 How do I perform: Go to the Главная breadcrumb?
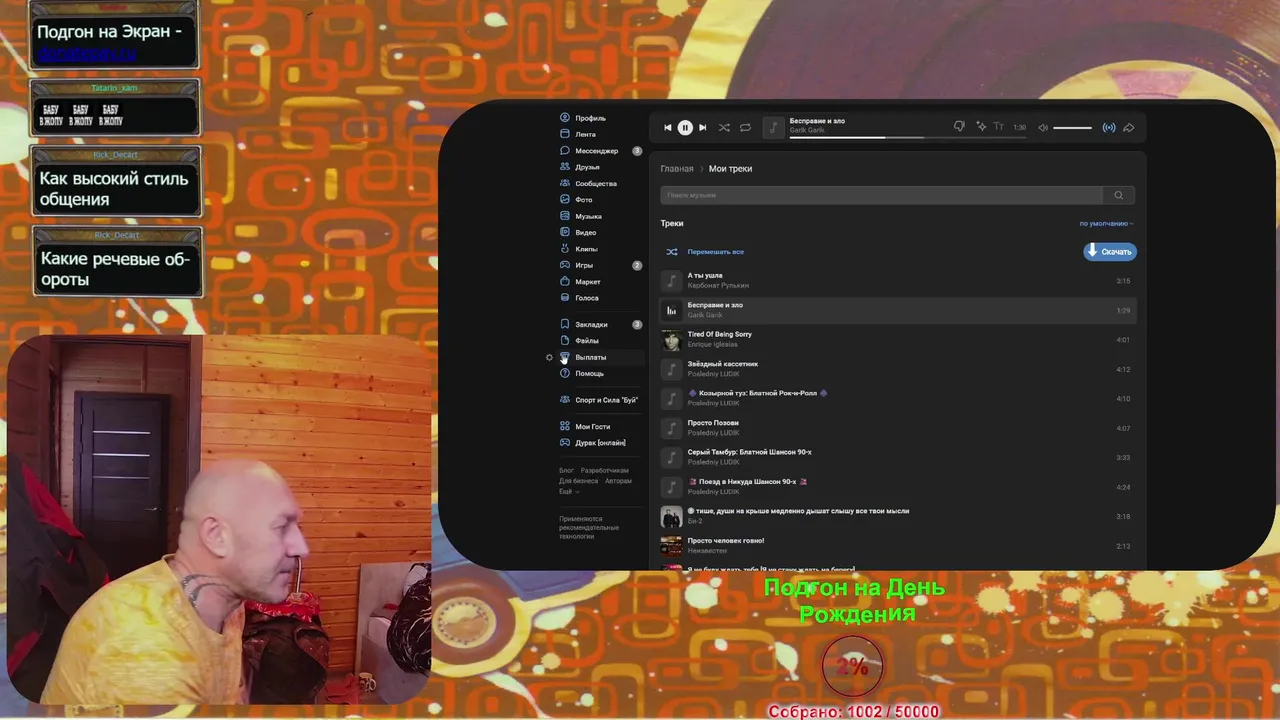pyautogui.click(x=677, y=169)
